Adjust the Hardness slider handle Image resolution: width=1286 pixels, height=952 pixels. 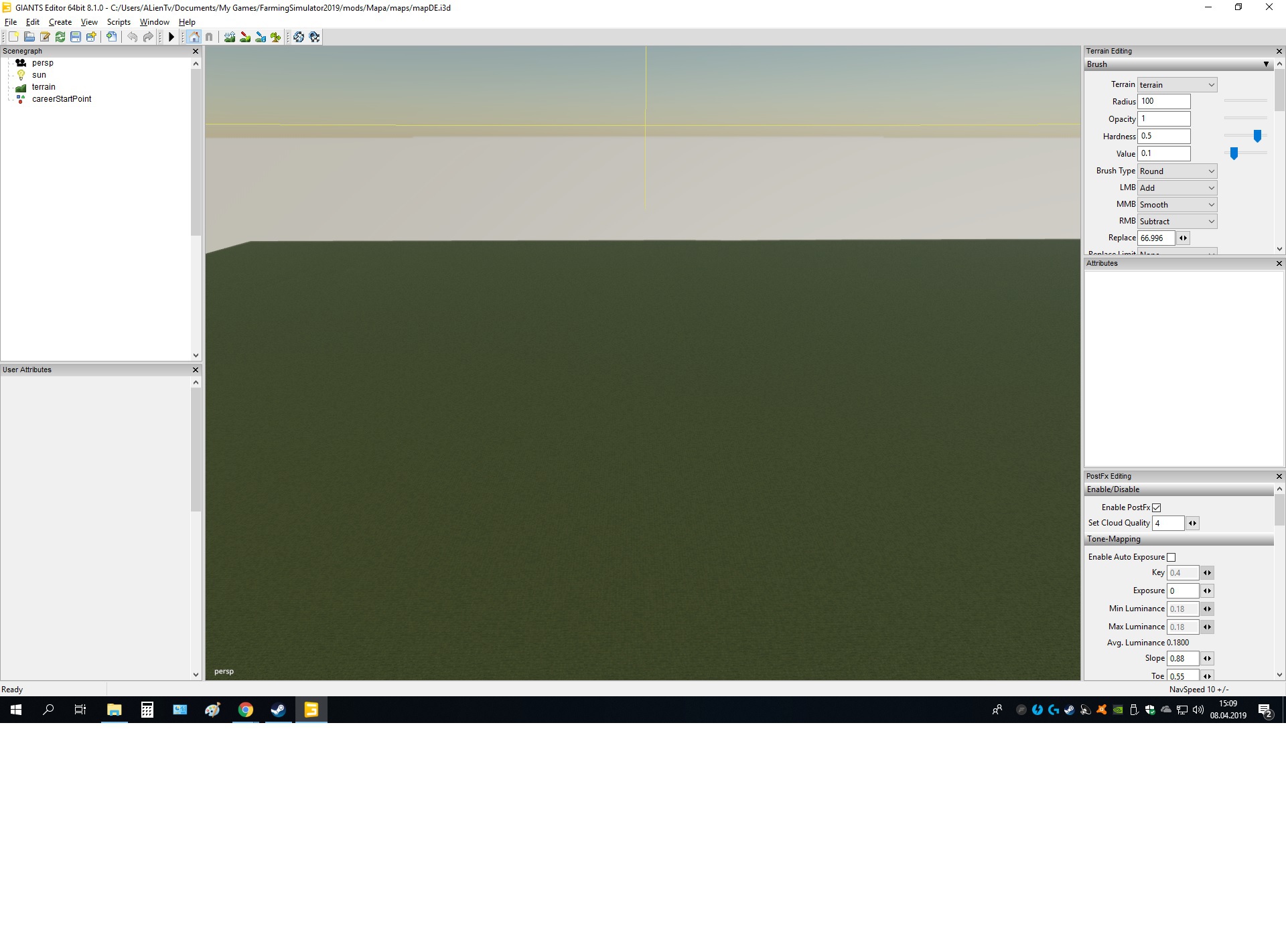tap(1257, 136)
